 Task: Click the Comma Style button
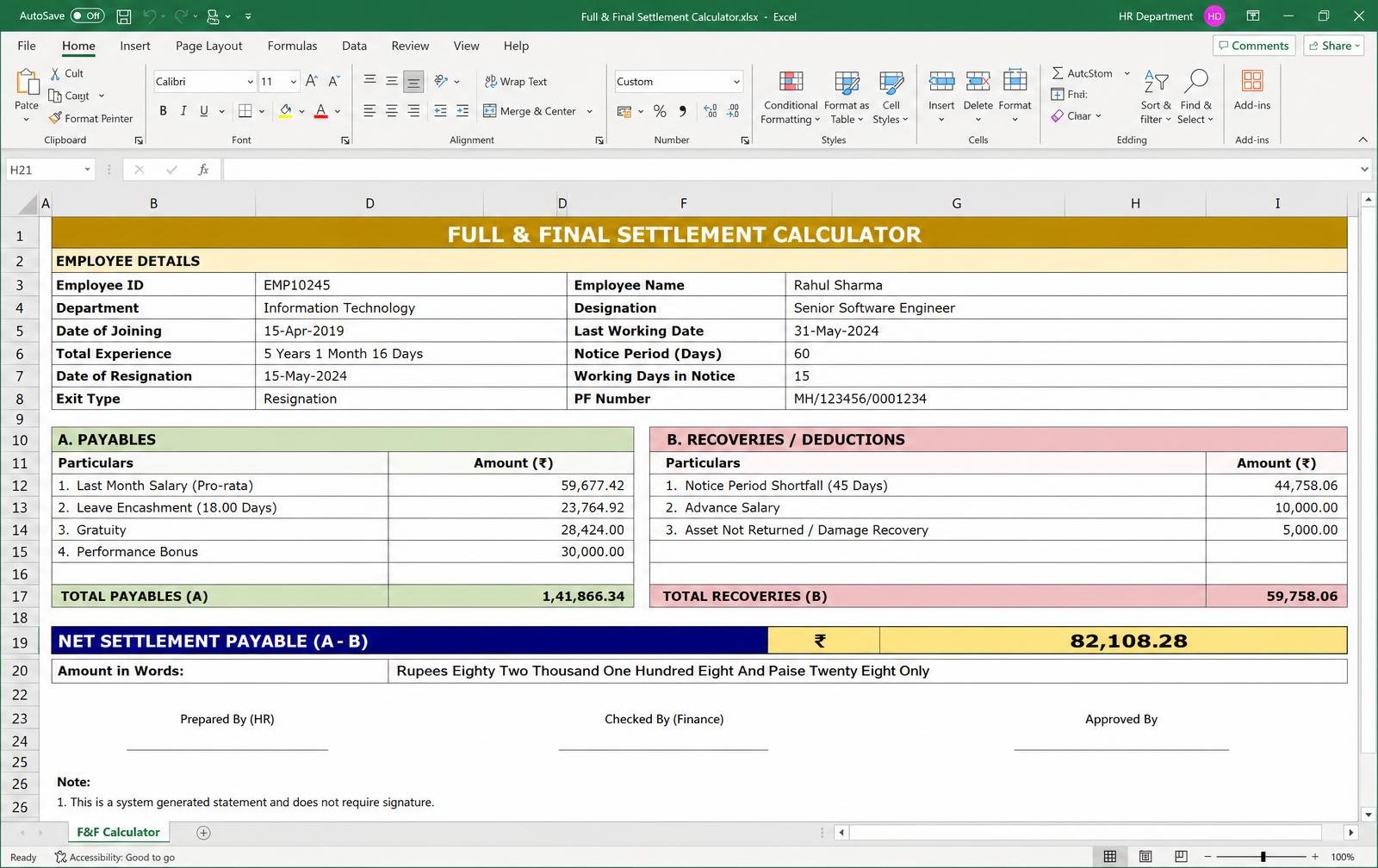(x=682, y=110)
